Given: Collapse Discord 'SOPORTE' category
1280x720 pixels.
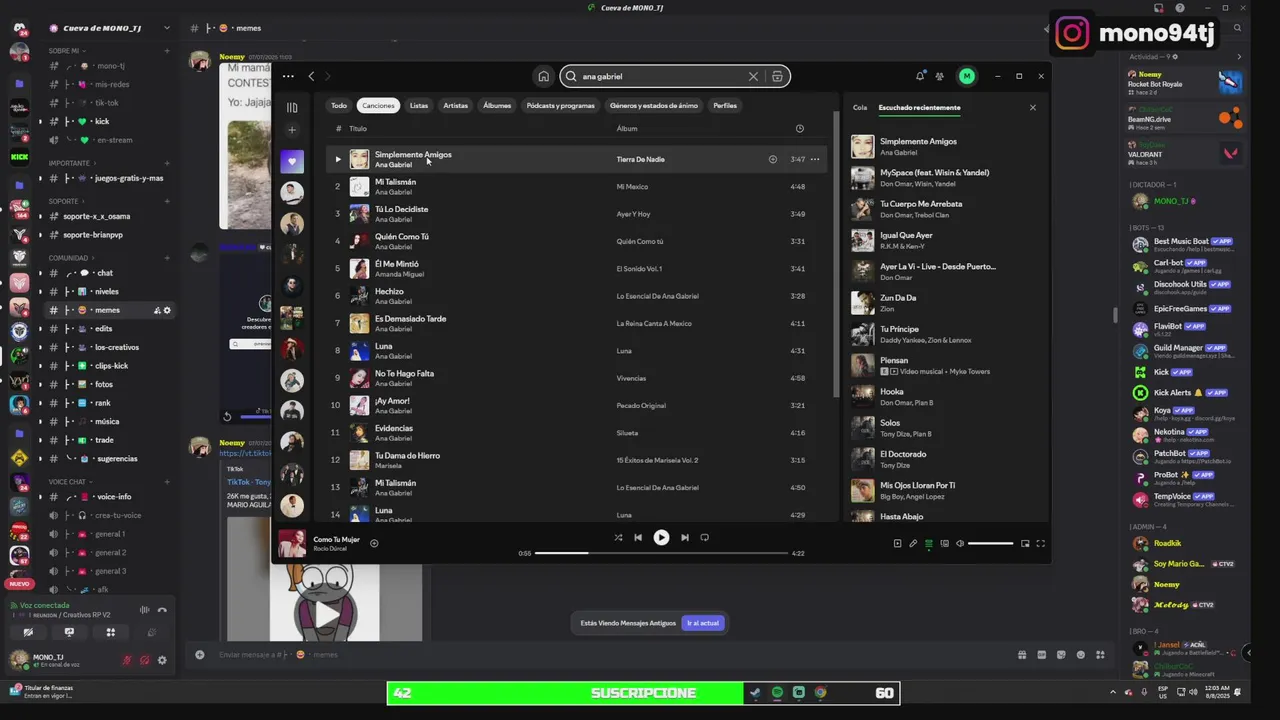Looking at the screenshot, I should tap(64, 201).
